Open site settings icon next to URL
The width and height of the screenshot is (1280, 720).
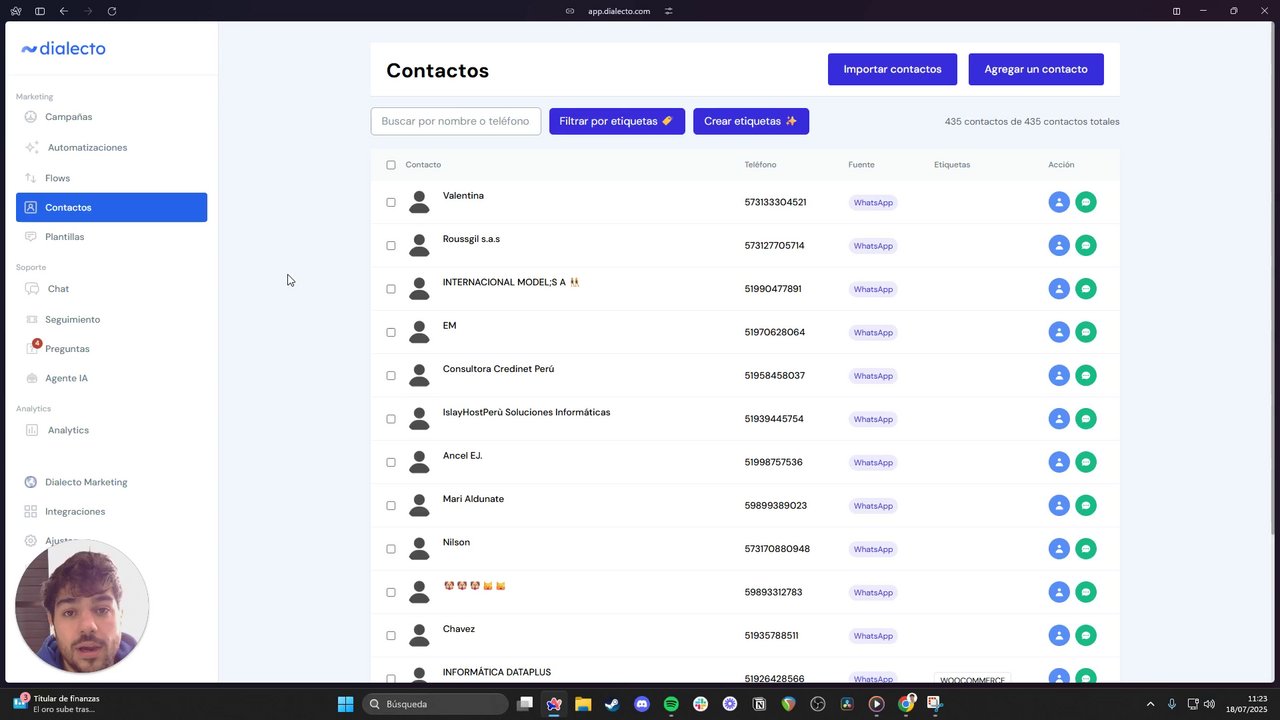669,11
